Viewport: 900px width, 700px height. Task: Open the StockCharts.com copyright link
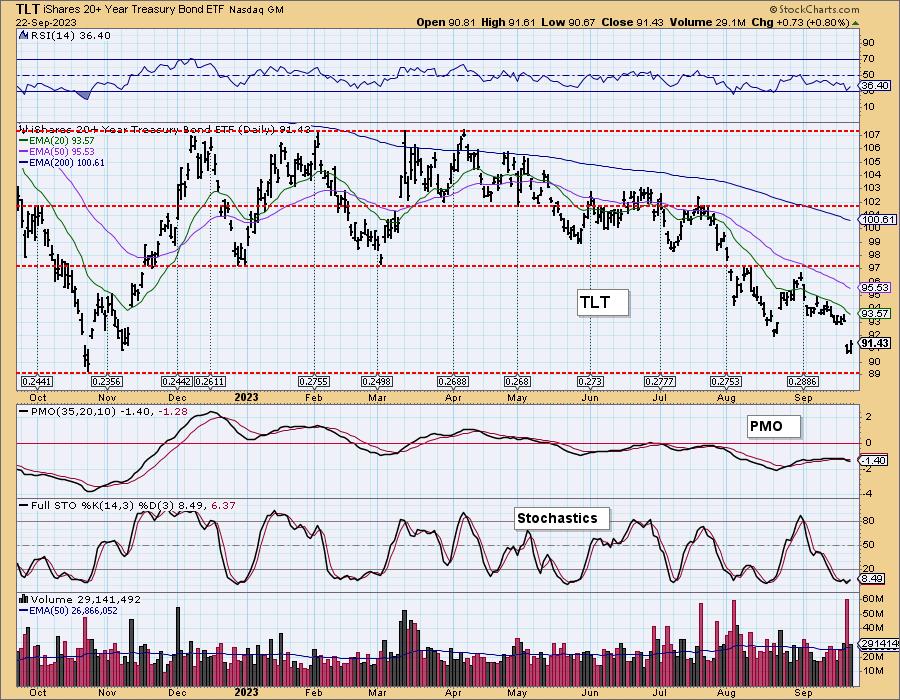[814, 9]
